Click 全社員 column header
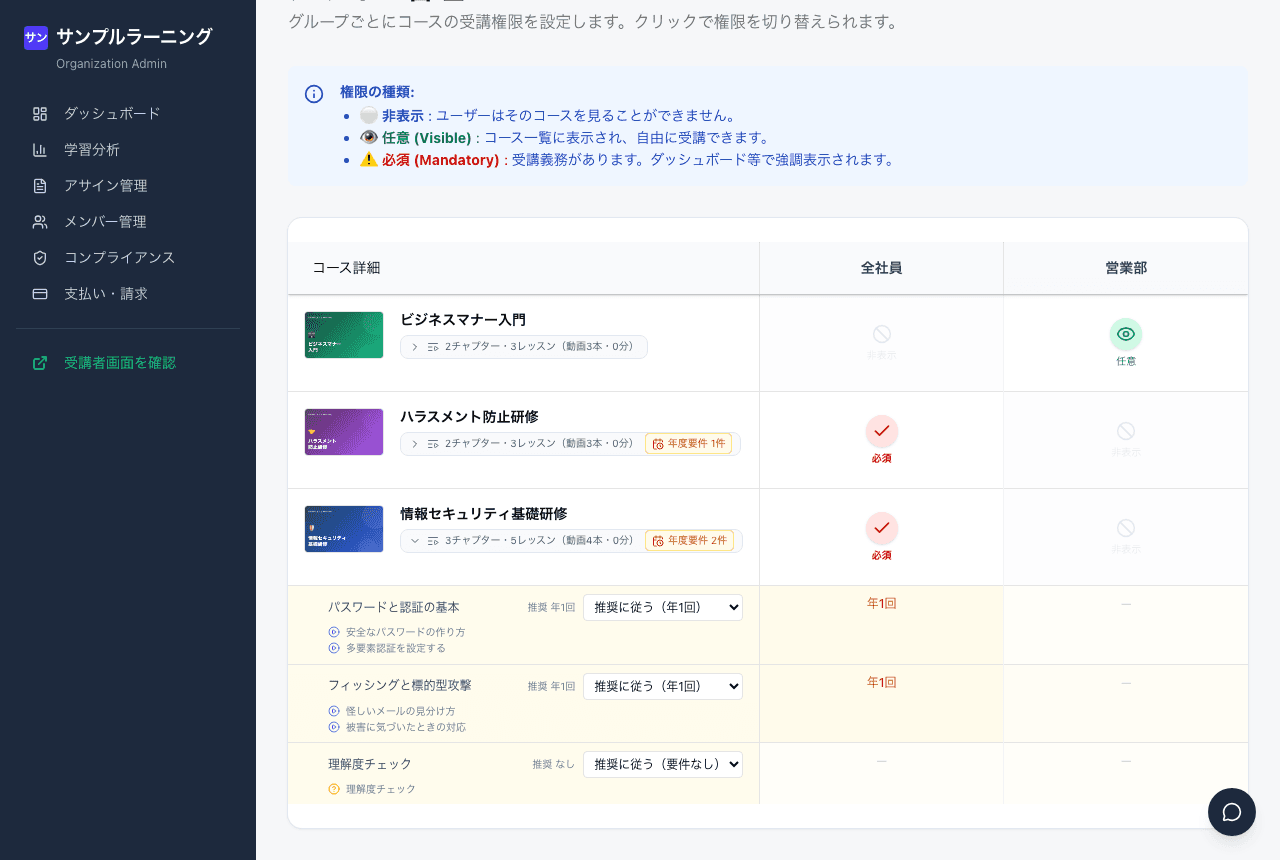The width and height of the screenshot is (1280, 860). pyautogui.click(x=882, y=268)
